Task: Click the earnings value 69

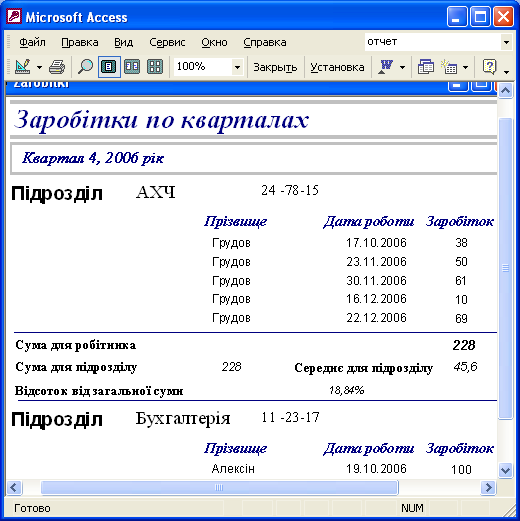Action: pos(461,319)
